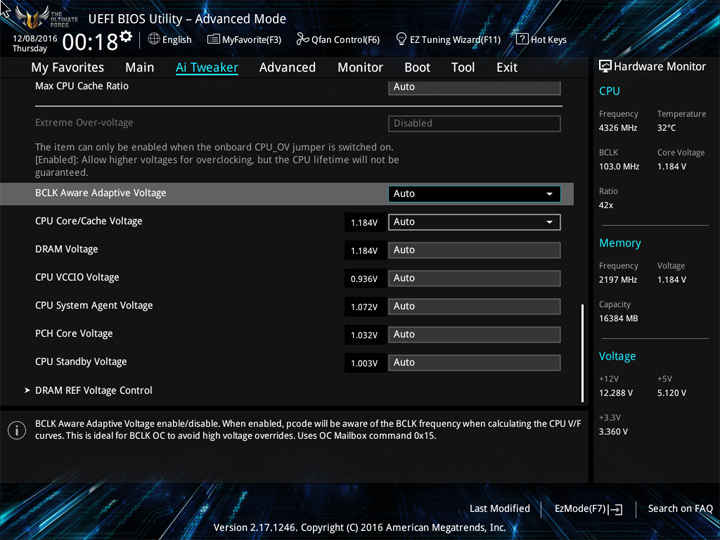Click the Extreme Over-voltage Disabled field
The width and height of the screenshot is (720, 540).
click(474, 124)
